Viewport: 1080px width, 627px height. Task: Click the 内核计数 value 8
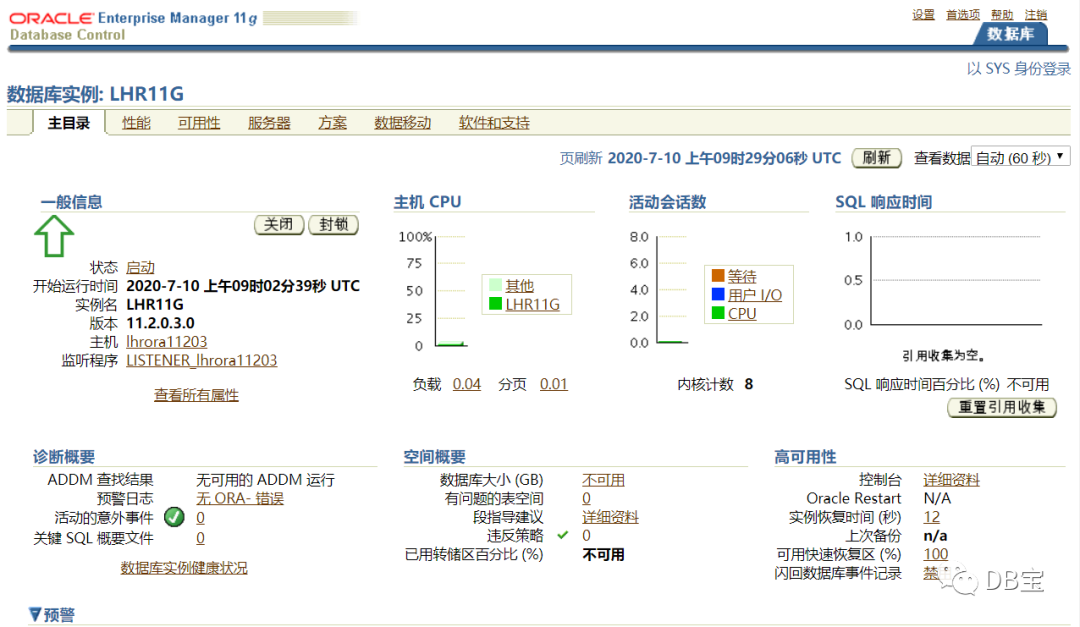tap(749, 384)
